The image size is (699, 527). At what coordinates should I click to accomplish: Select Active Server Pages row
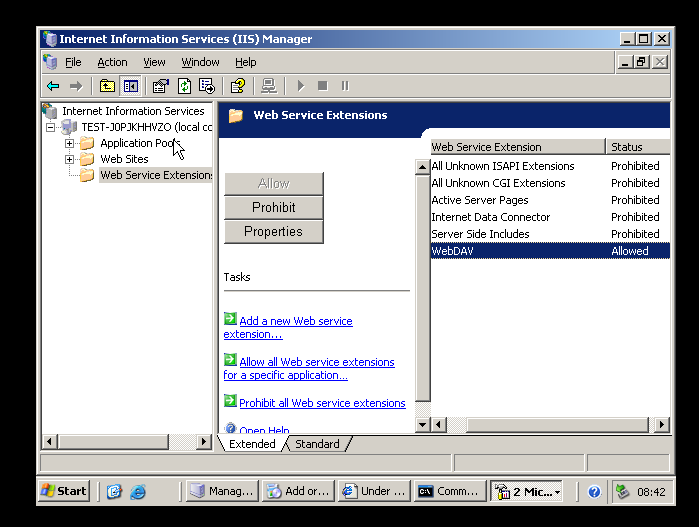point(550,200)
